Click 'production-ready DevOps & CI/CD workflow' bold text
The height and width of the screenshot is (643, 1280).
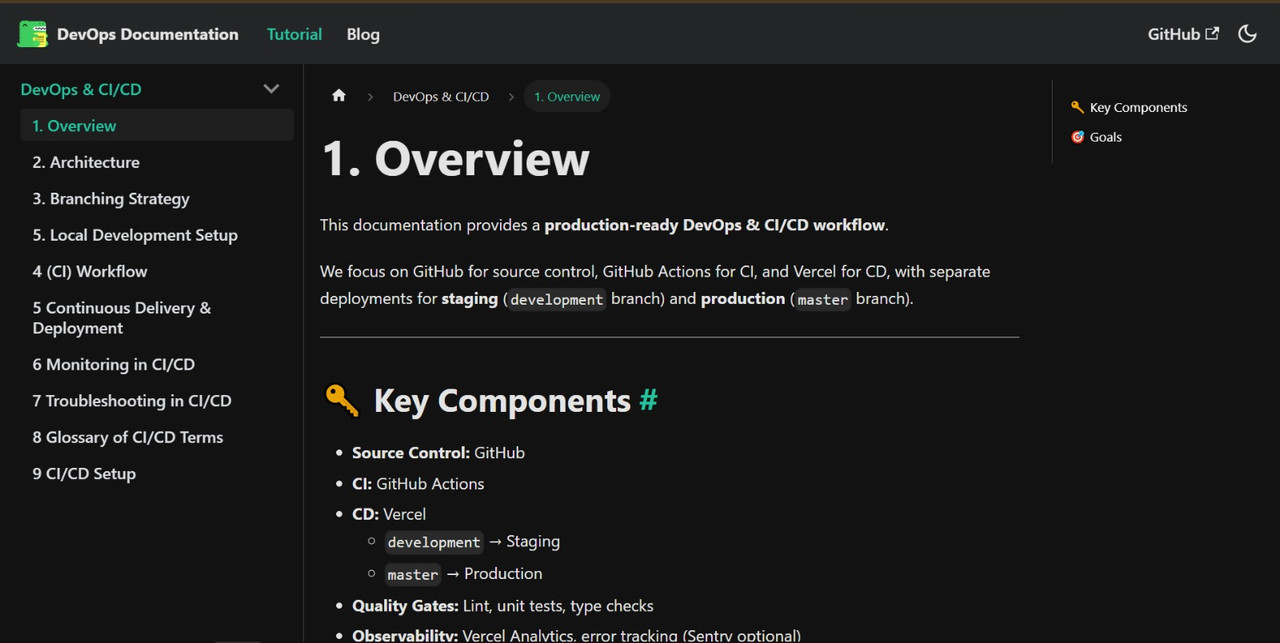point(715,225)
